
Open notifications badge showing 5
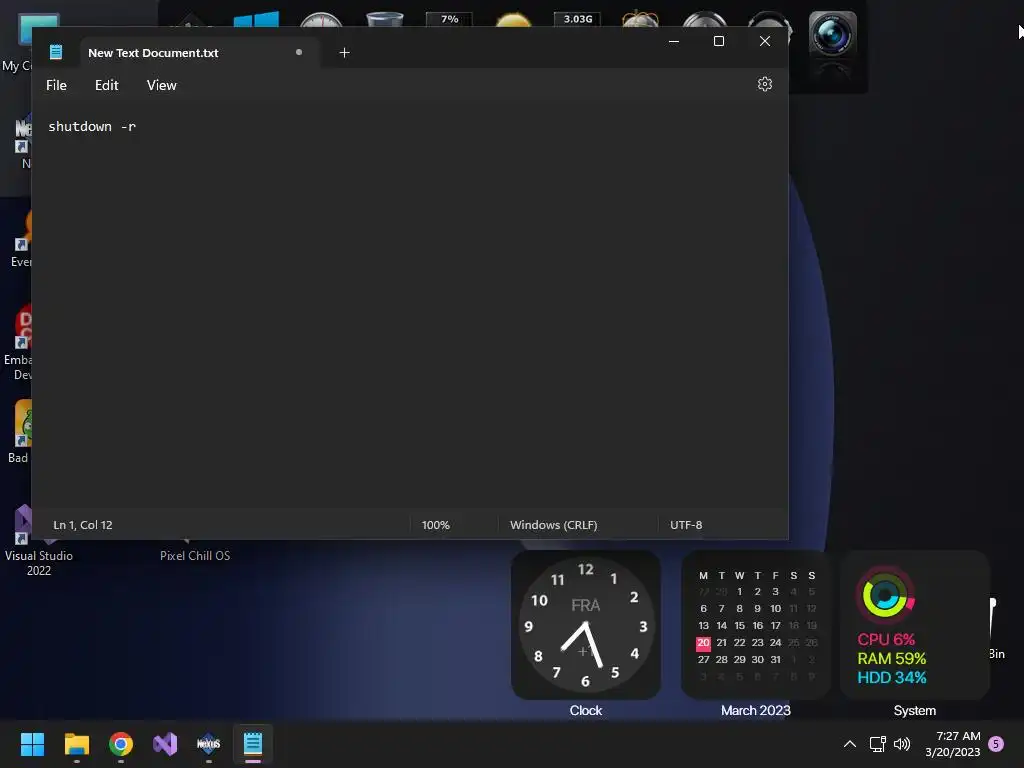point(996,743)
